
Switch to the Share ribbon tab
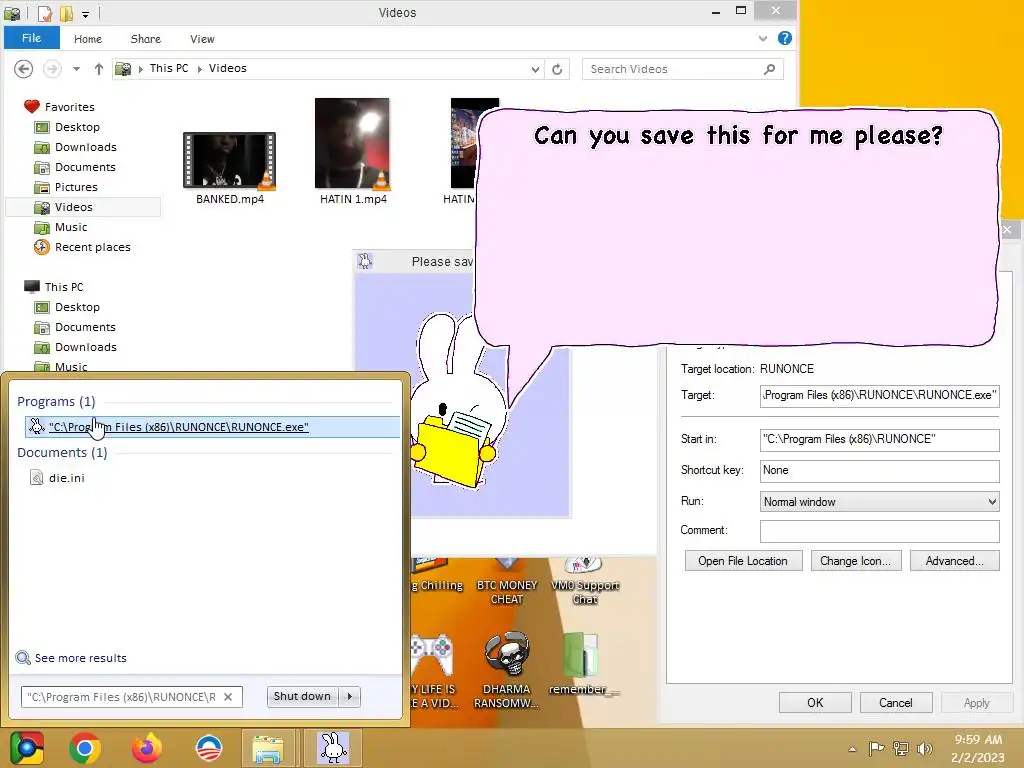(x=146, y=39)
